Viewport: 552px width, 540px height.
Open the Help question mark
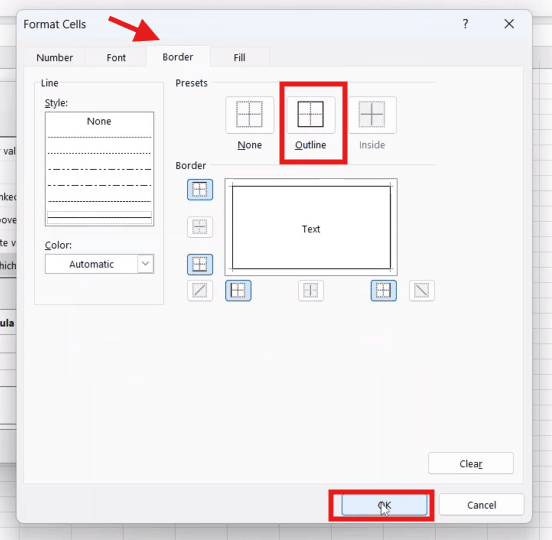click(x=465, y=24)
